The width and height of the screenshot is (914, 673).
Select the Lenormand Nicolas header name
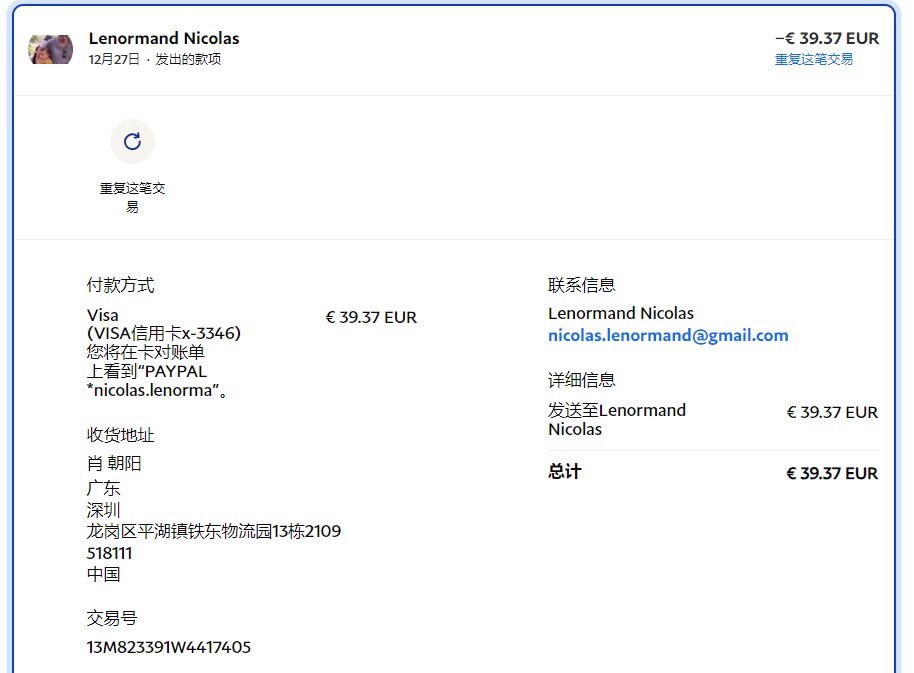(164, 38)
